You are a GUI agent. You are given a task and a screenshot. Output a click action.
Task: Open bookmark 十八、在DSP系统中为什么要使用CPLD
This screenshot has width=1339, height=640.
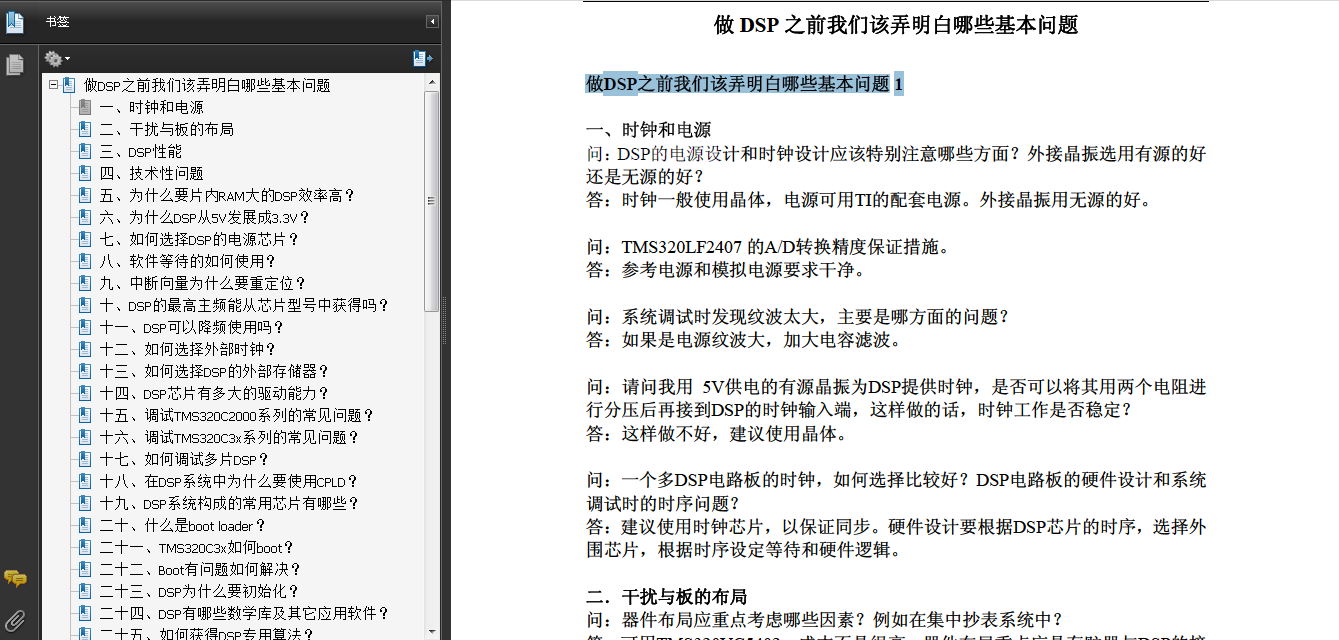pos(228,481)
